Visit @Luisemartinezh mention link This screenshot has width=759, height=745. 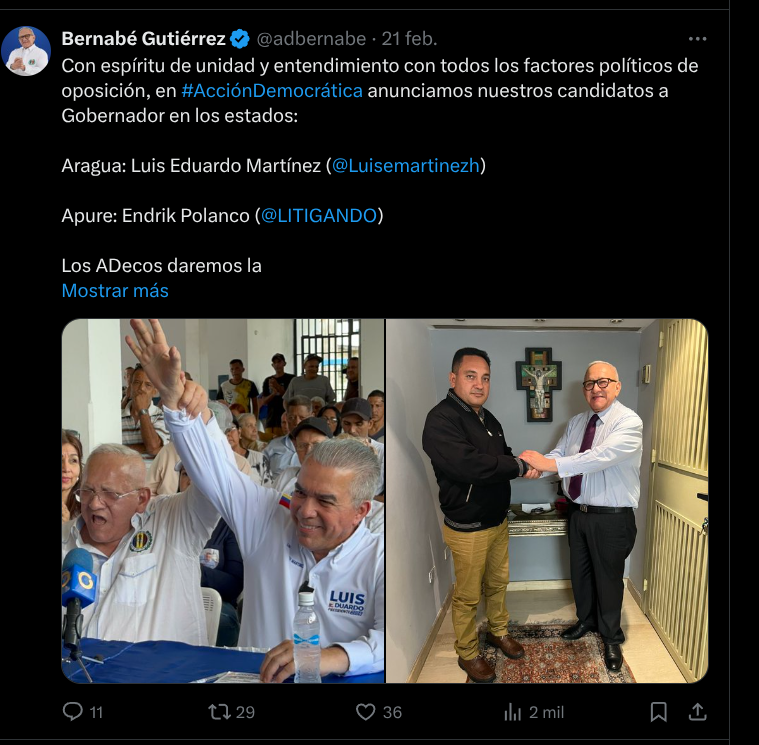click(406, 166)
